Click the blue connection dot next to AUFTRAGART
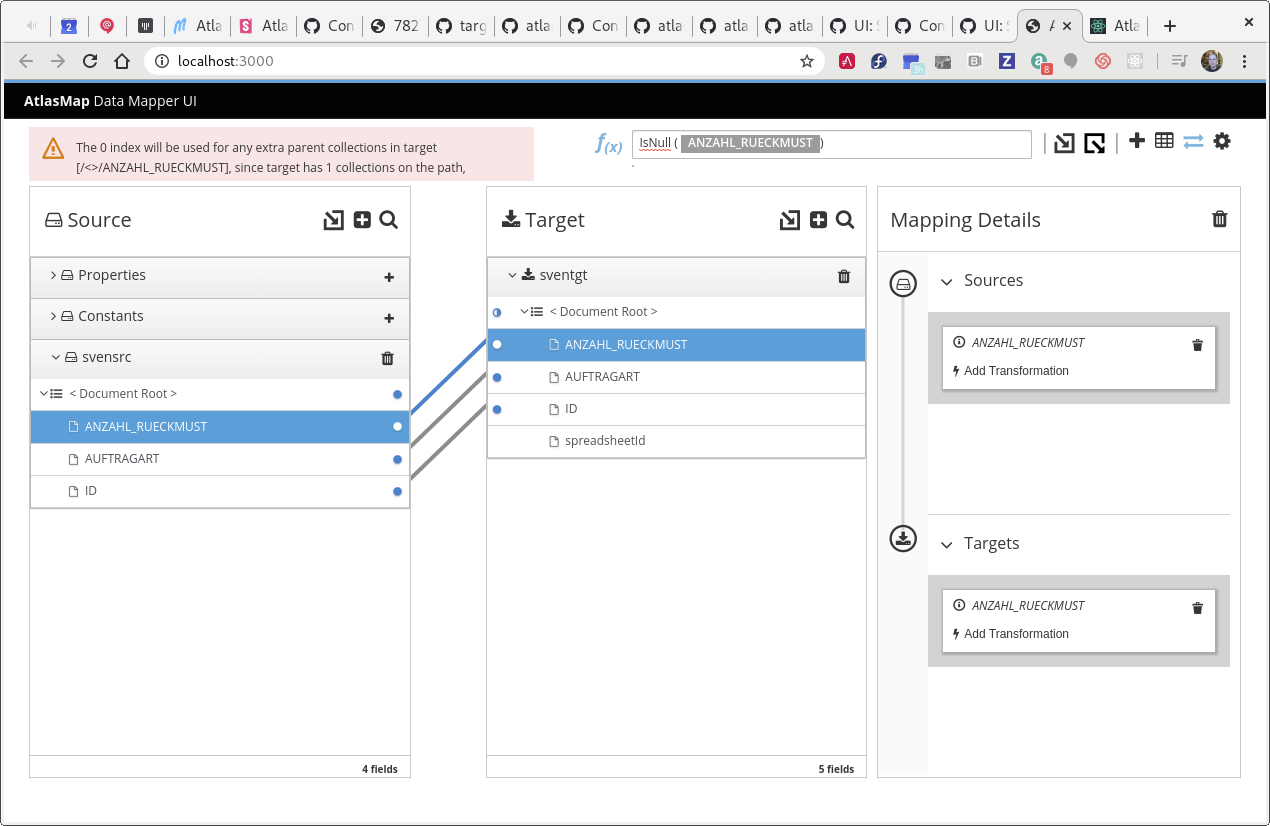1270x826 pixels. 397,459
